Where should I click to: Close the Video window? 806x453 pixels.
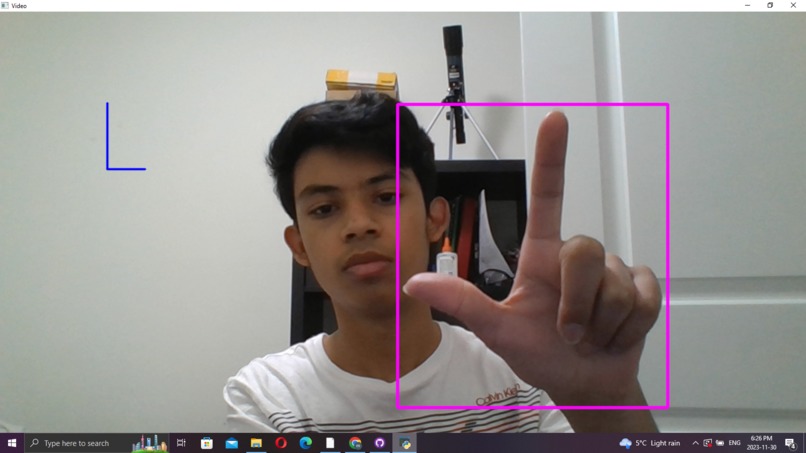(x=793, y=5)
